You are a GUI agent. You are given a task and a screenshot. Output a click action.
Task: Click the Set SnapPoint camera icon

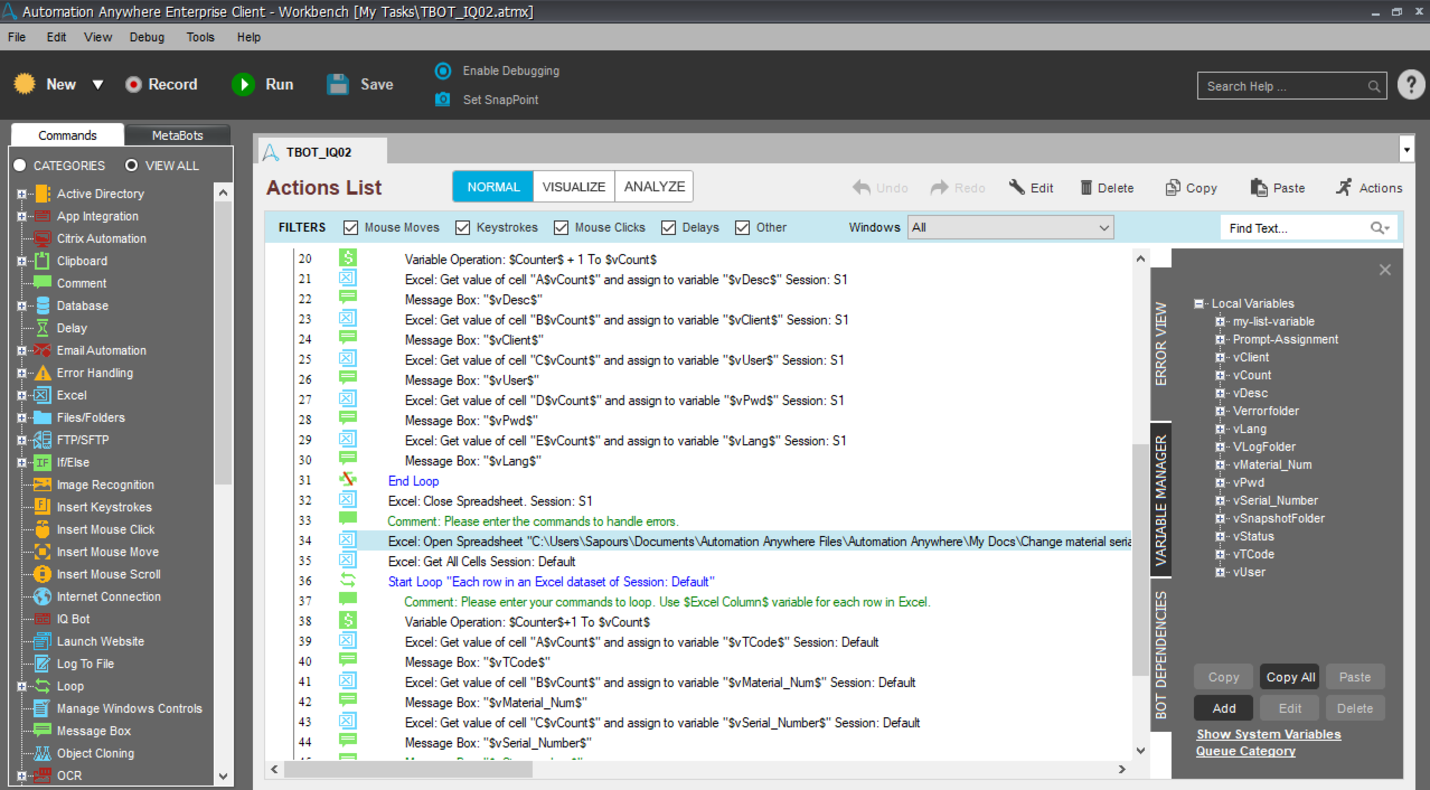tap(442, 99)
